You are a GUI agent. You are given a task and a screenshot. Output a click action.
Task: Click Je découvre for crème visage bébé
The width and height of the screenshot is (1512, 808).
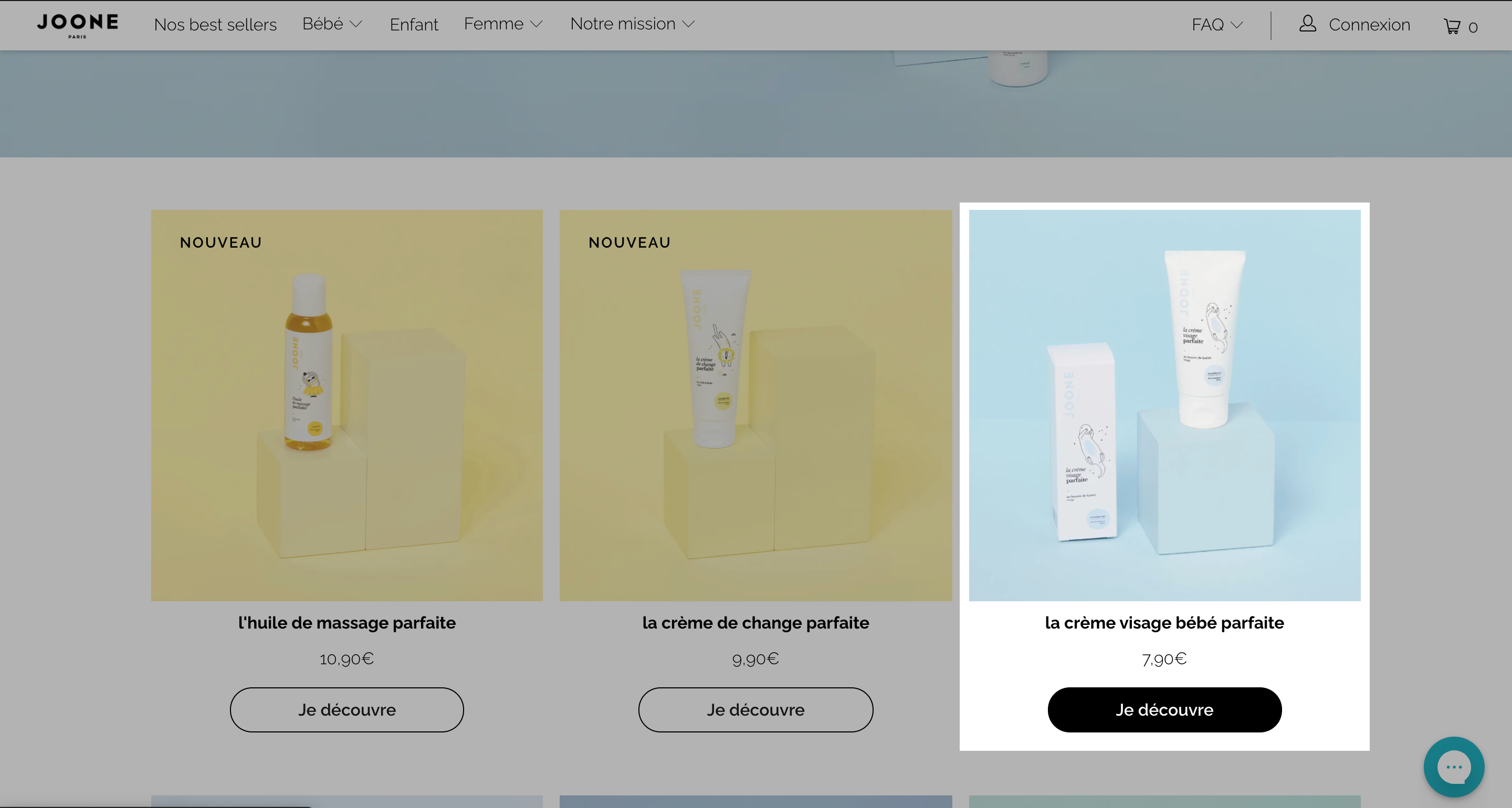click(x=1164, y=709)
